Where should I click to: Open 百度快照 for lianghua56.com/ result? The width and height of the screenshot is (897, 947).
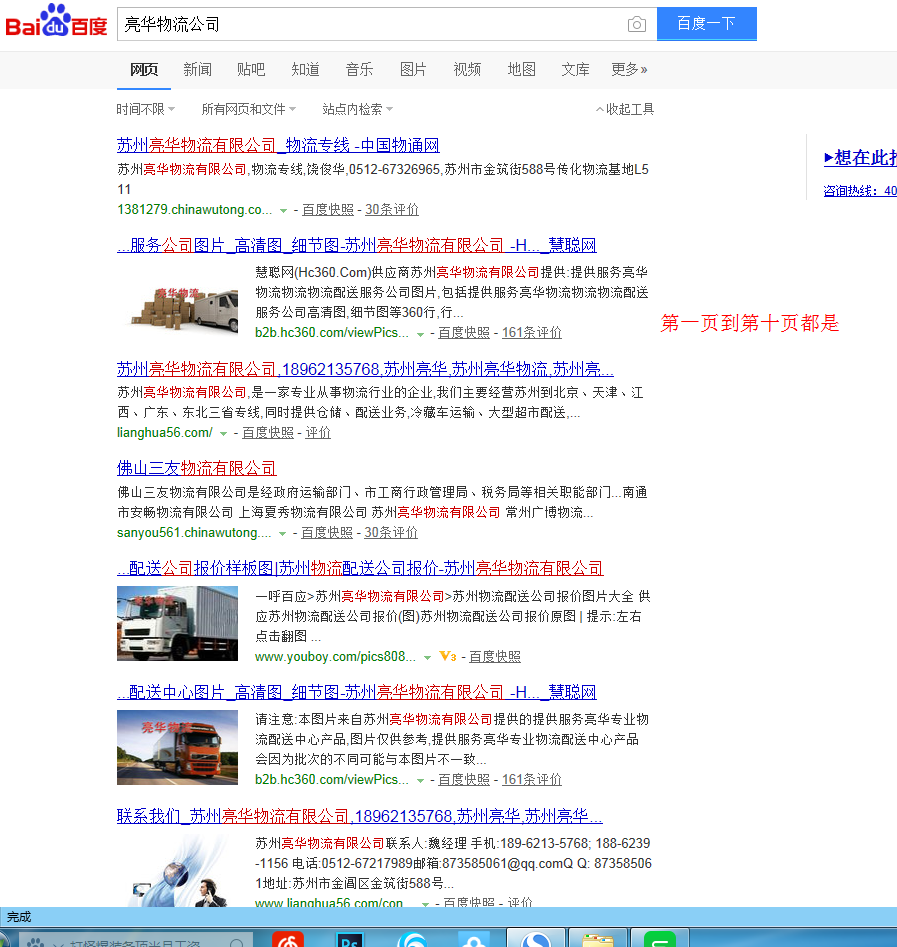coord(268,432)
